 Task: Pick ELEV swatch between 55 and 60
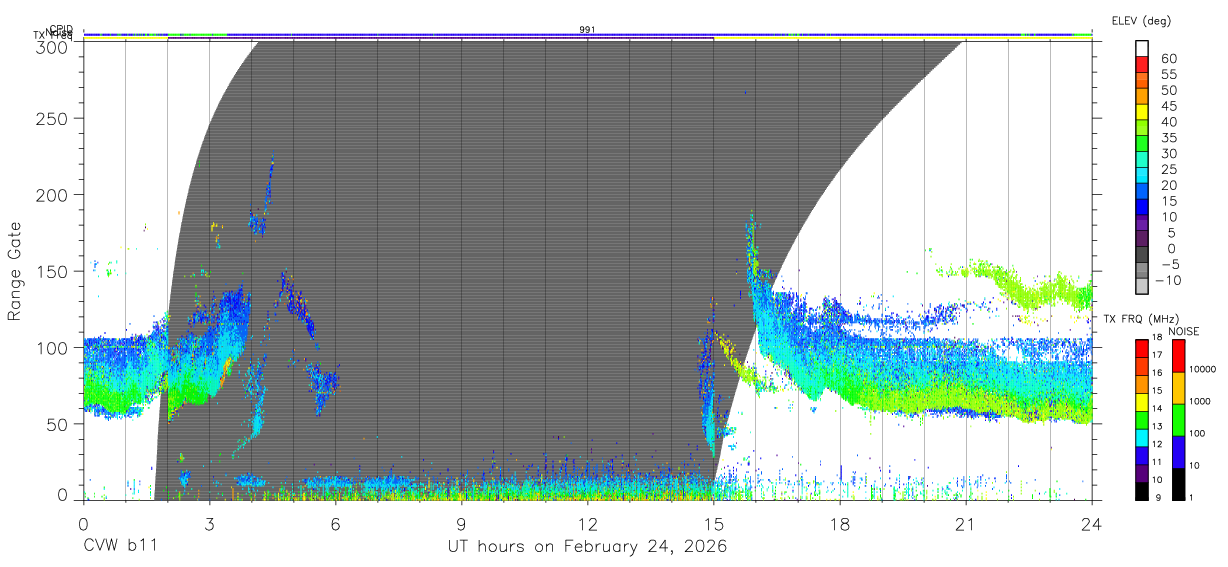pos(1142,65)
